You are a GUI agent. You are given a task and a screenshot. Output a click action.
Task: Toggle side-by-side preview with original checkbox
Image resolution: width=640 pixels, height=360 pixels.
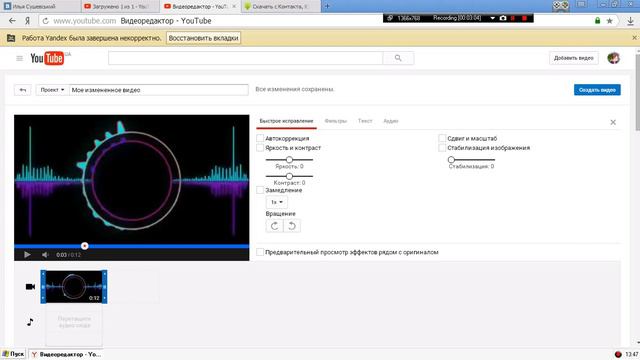coord(260,252)
